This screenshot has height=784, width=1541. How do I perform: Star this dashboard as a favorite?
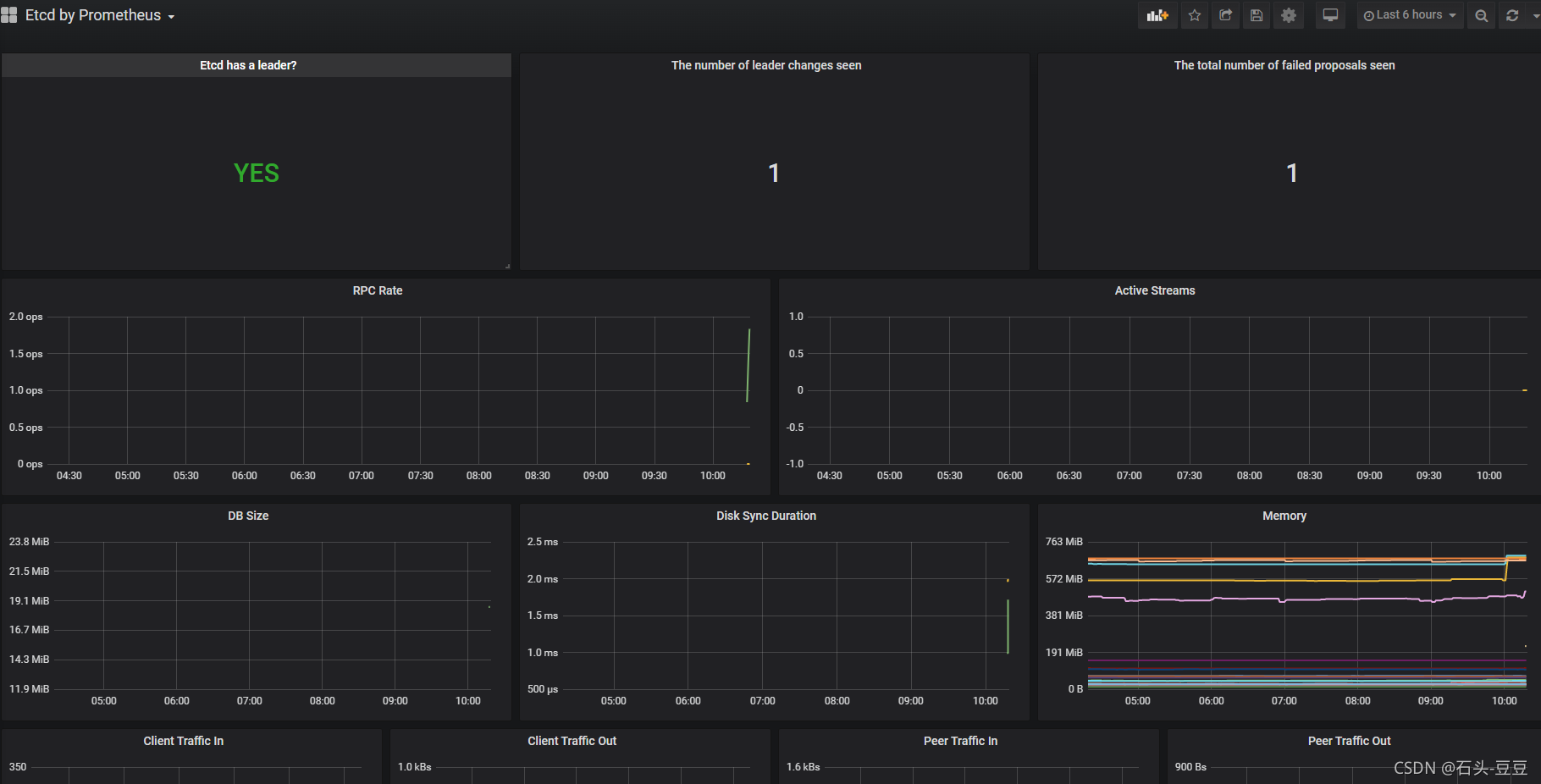pos(1195,15)
